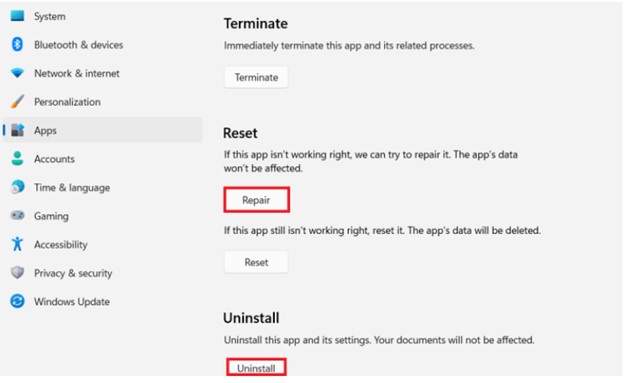624x383 pixels.
Task: Click the Personalization paintbrush icon
Action: point(17,102)
